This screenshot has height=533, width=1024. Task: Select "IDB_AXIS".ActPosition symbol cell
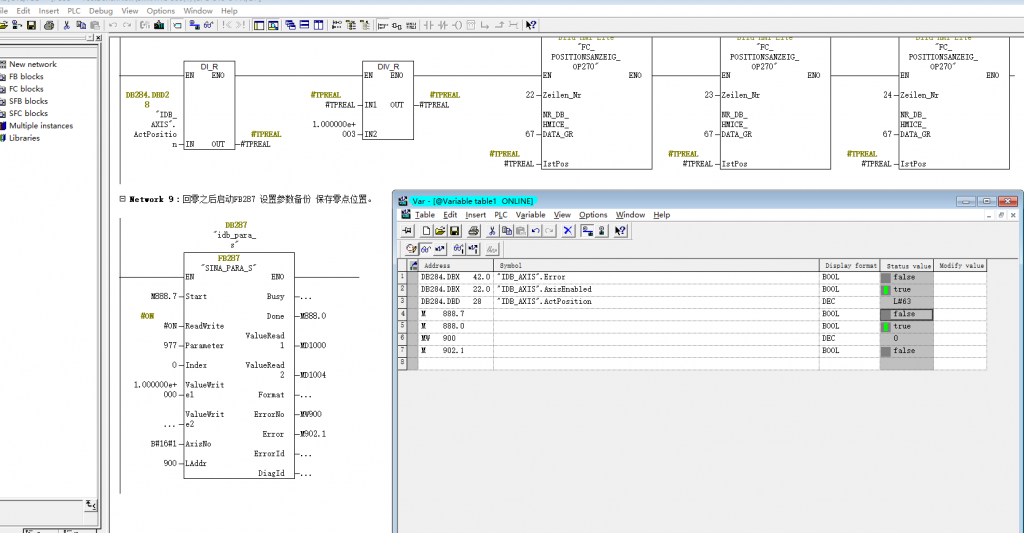(x=656, y=302)
